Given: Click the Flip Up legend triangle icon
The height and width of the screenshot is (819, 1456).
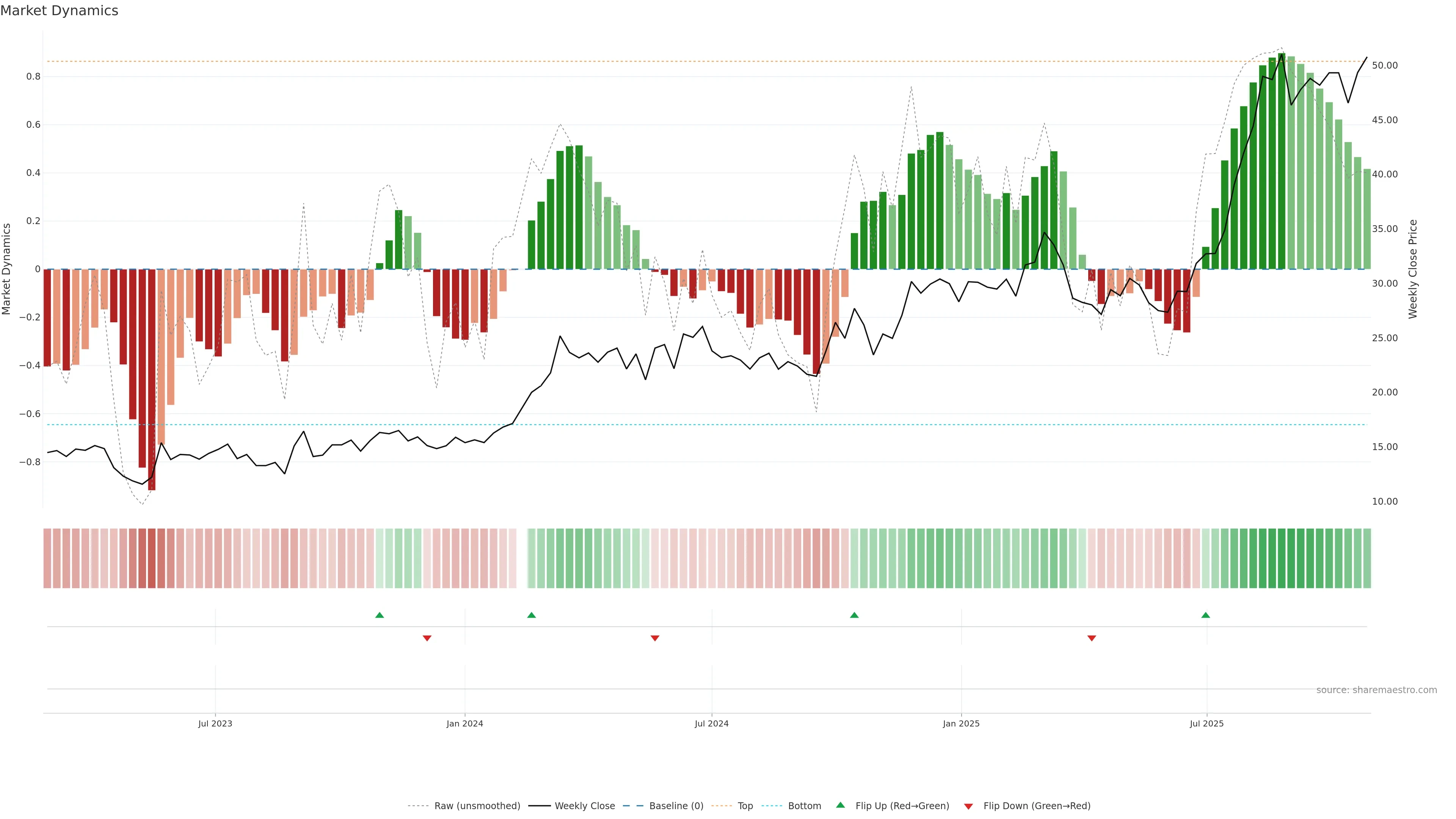Looking at the screenshot, I should tap(841, 805).
